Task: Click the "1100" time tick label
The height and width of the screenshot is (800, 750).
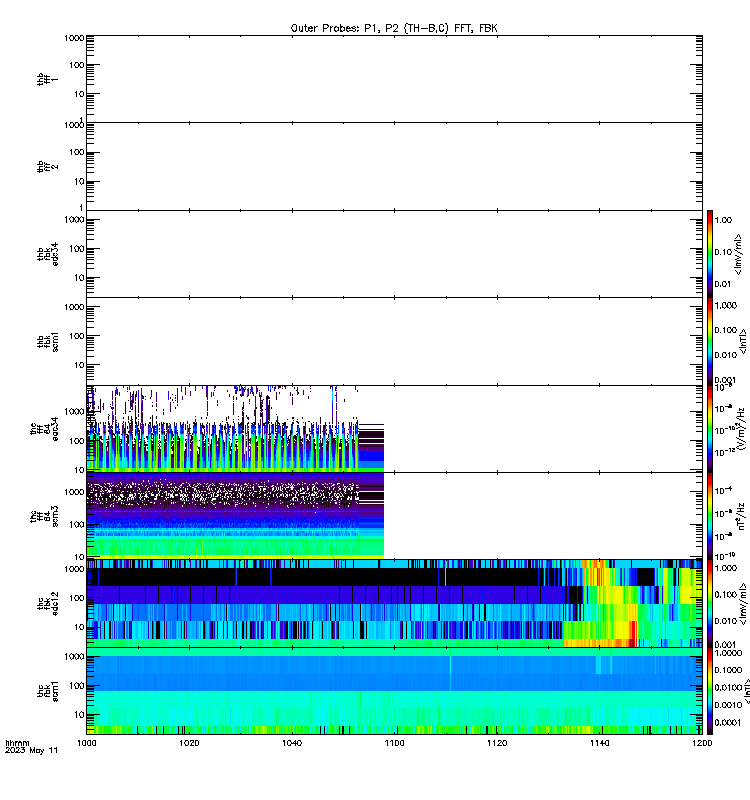Action: click(394, 743)
